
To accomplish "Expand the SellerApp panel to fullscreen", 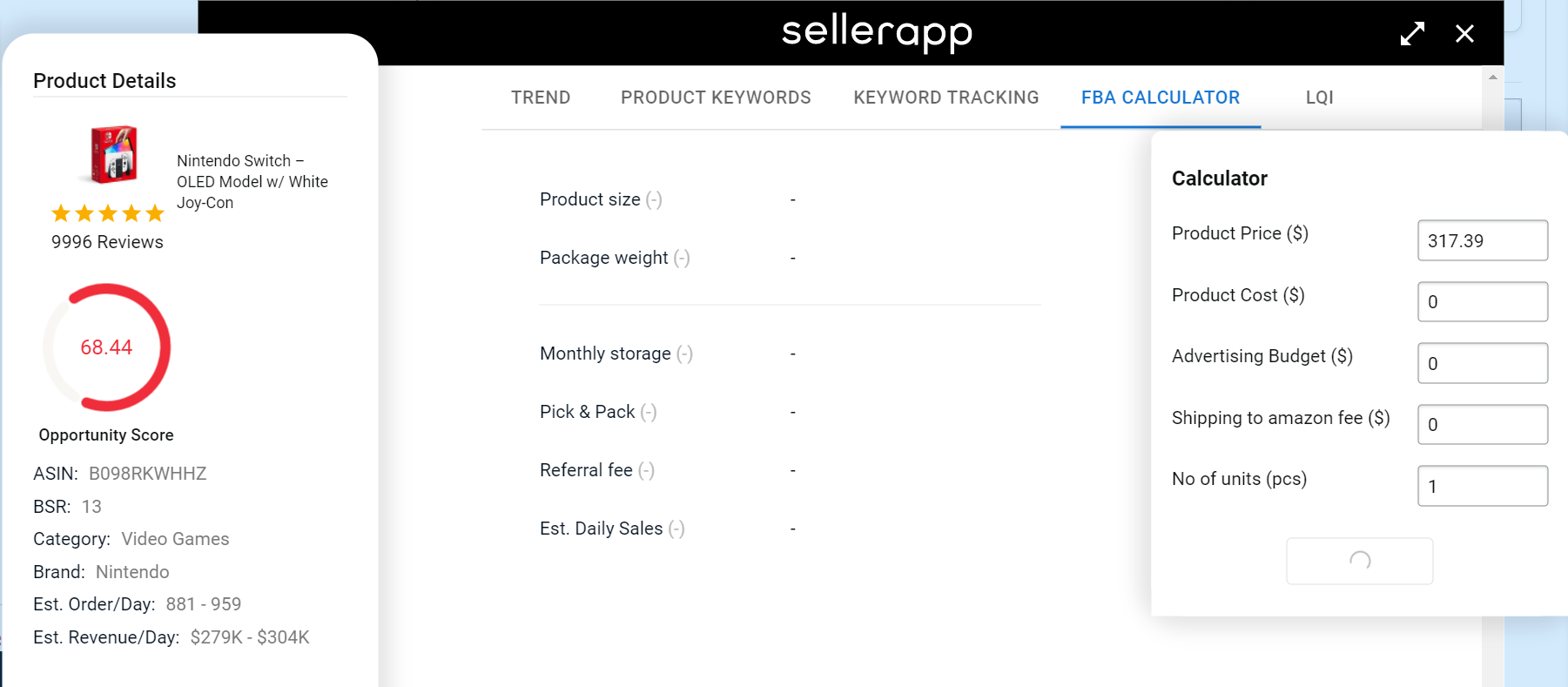I will coord(1412,34).
